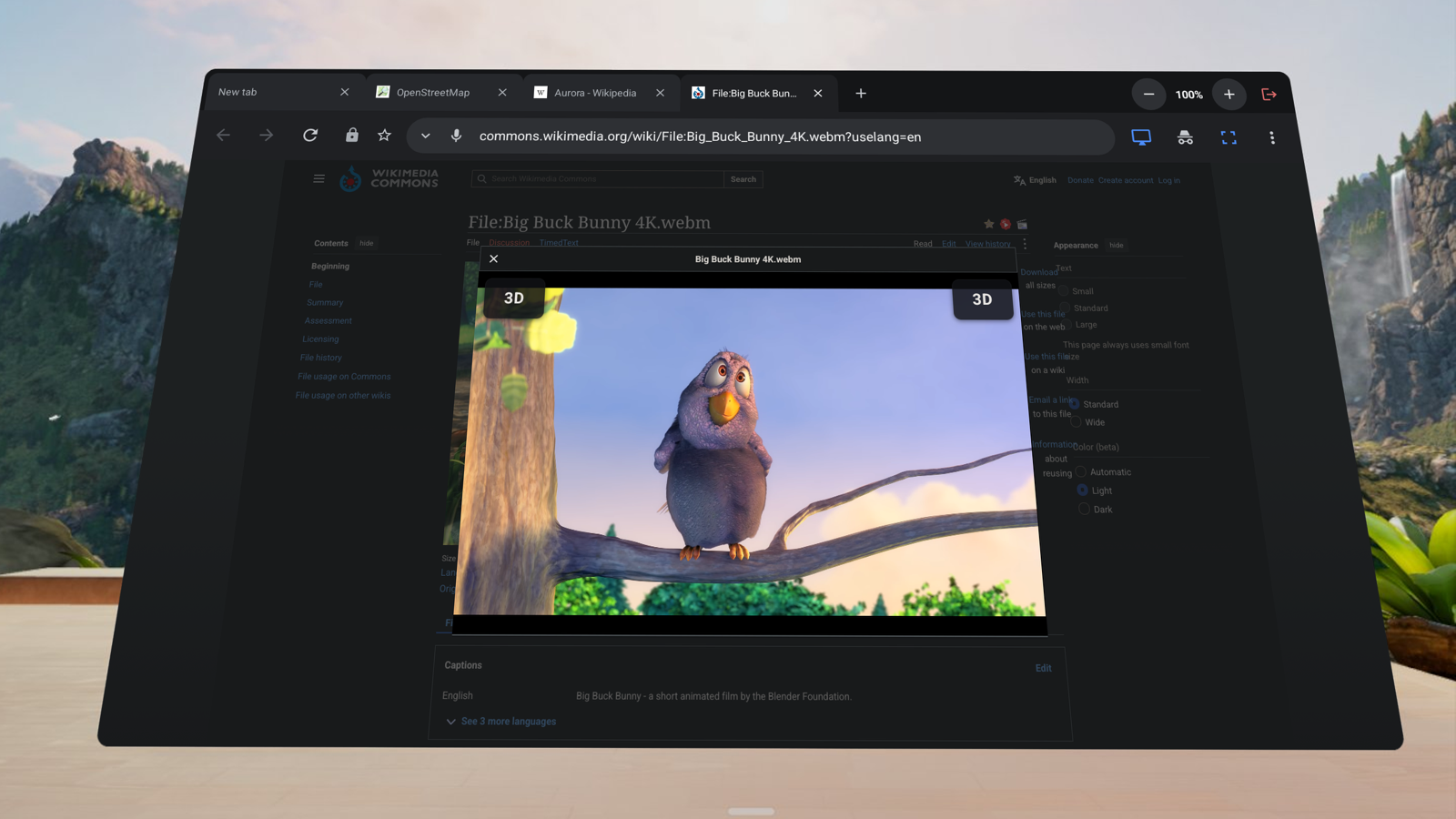Open the English language selector
The width and height of the screenshot is (1456, 819).
point(1036,180)
